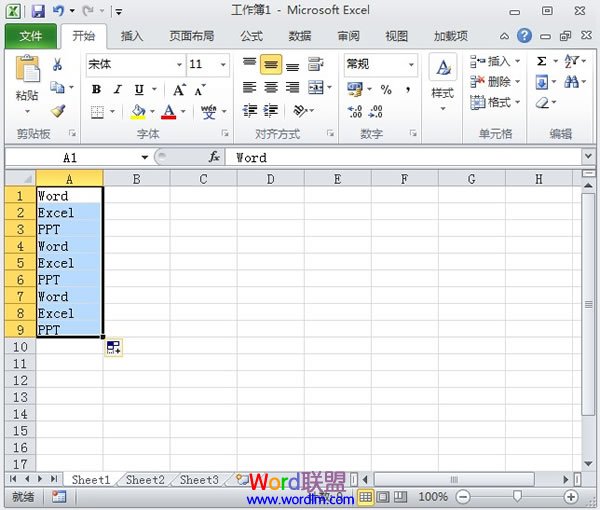The height and width of the screenshot is (510, 600).
Task: Open the 文件 file menu button
Action: 31,36
